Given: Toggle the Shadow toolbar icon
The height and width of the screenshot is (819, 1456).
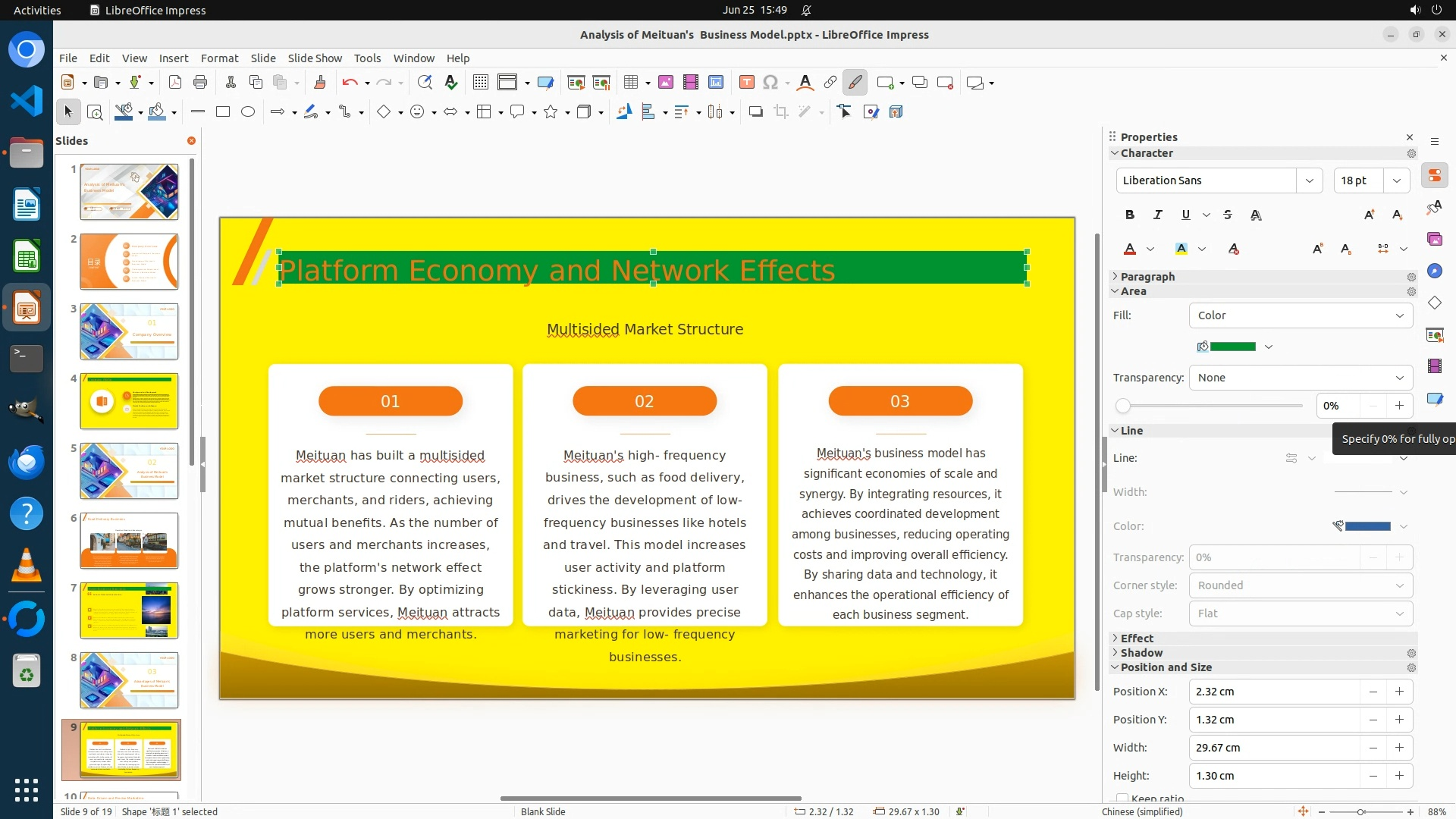Looking at the screenshot, I should click(755, 112).
